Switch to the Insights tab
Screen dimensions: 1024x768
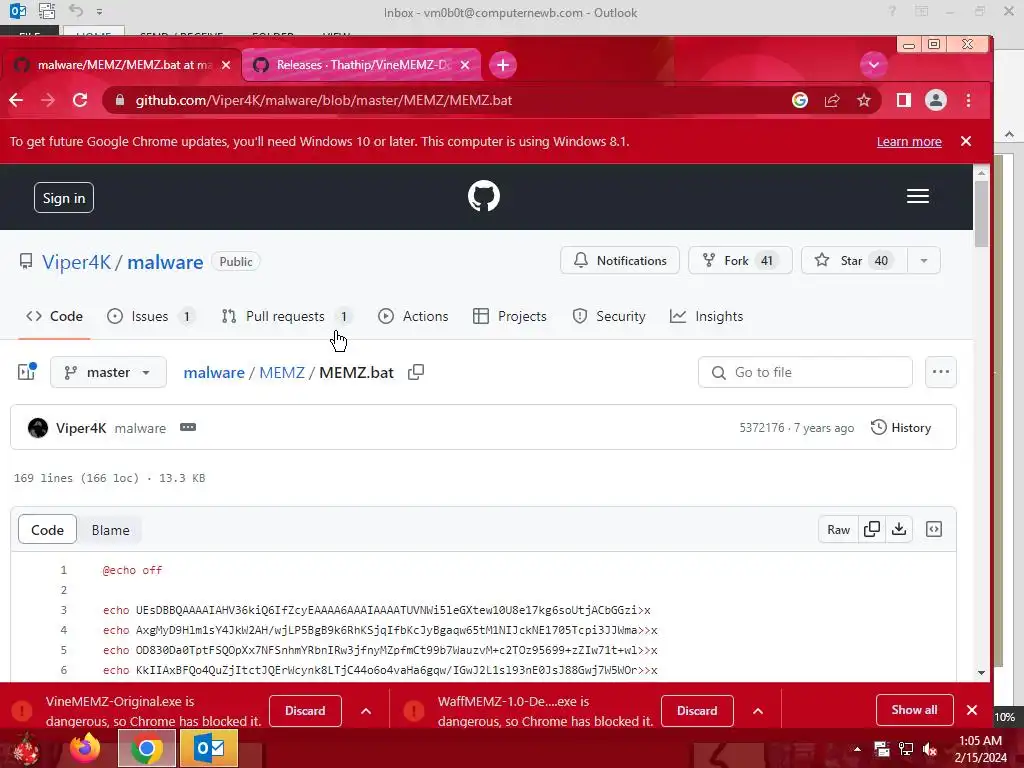click(x=707, y=316)
